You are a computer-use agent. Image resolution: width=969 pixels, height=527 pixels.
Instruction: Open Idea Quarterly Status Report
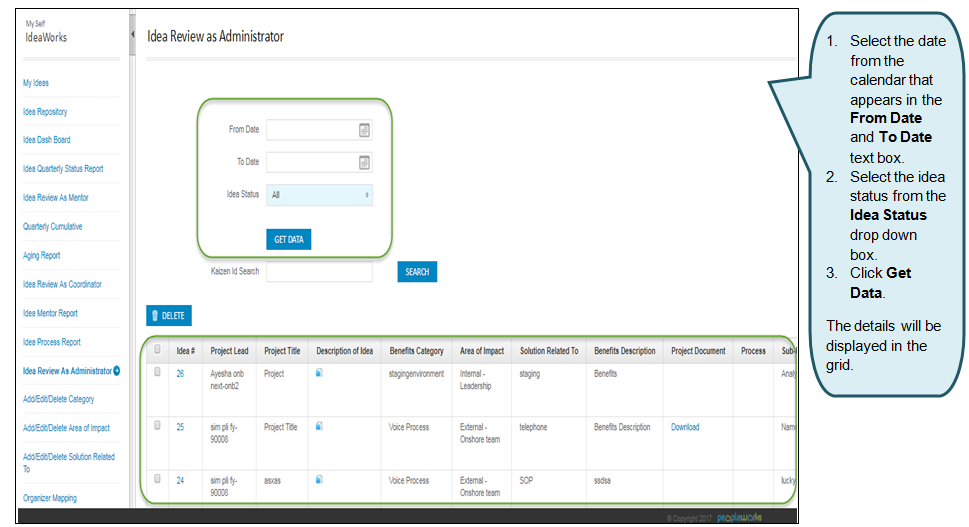click(x=63, y=169)
